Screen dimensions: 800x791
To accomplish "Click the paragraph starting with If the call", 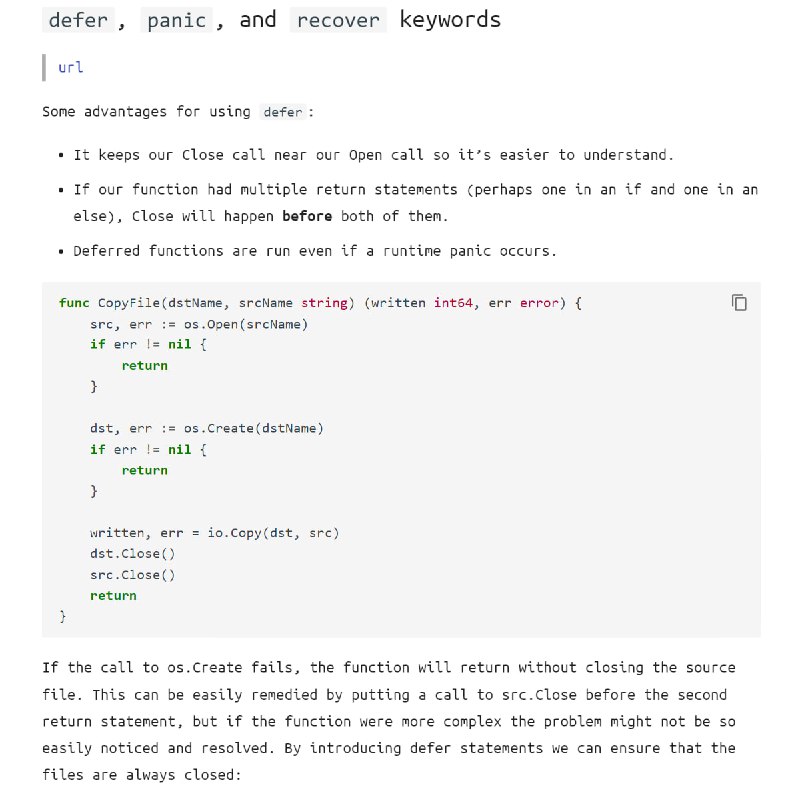I will [x=389, y=721].
